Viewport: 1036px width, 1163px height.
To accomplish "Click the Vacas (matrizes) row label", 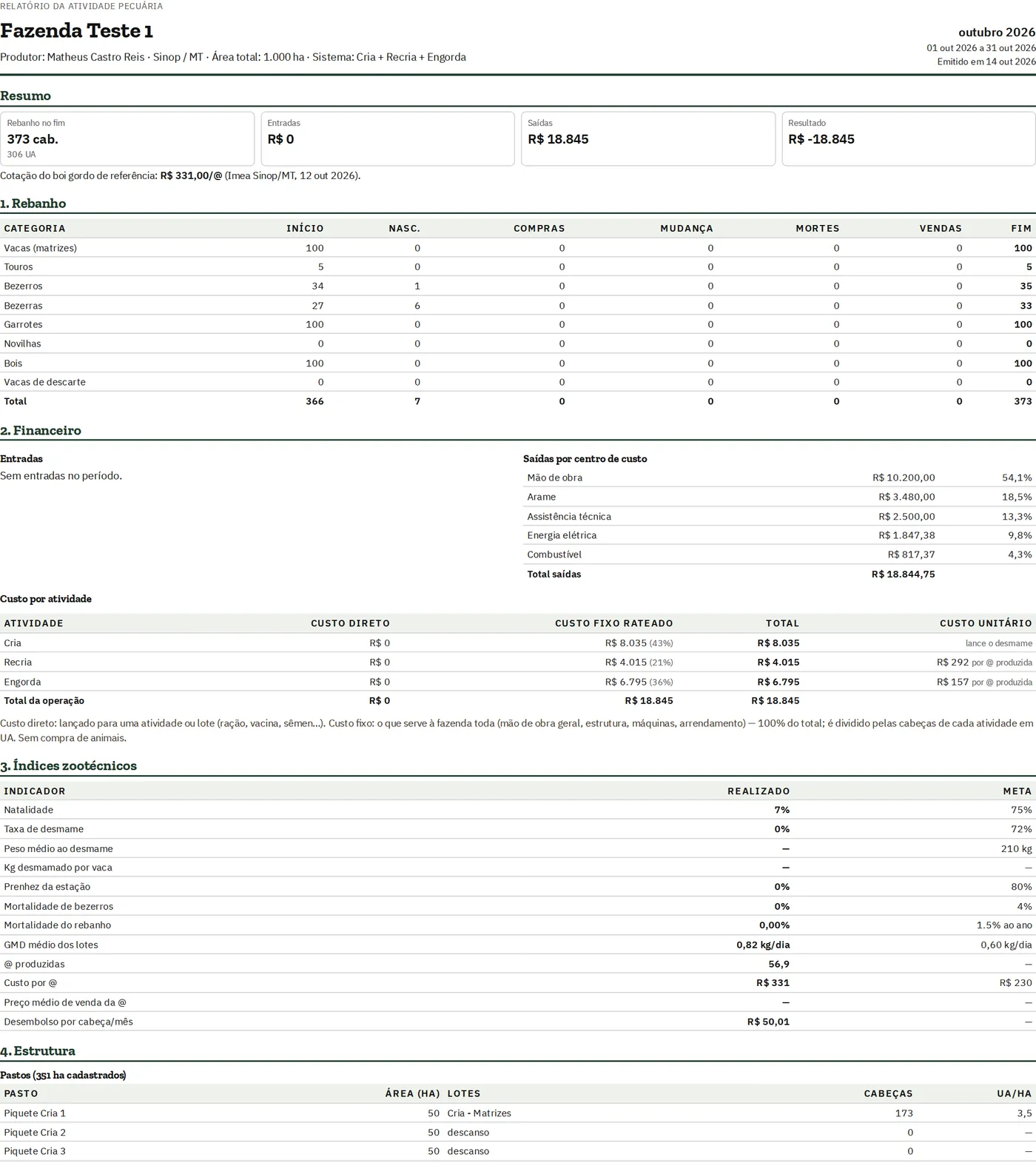I will (x=41, y=248).
